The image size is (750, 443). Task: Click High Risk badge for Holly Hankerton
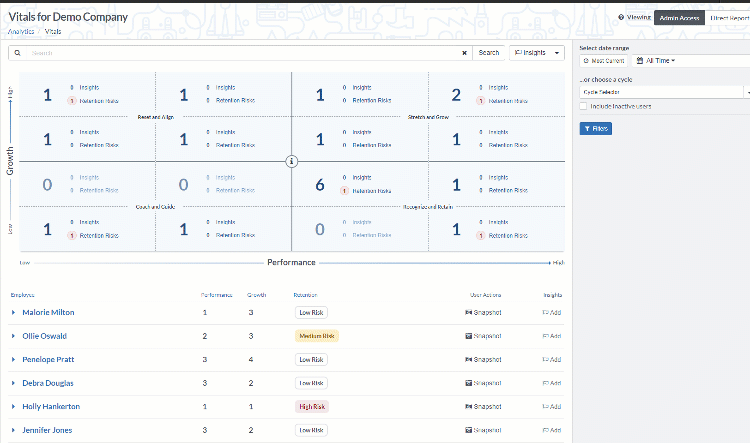tap(312, 407)
